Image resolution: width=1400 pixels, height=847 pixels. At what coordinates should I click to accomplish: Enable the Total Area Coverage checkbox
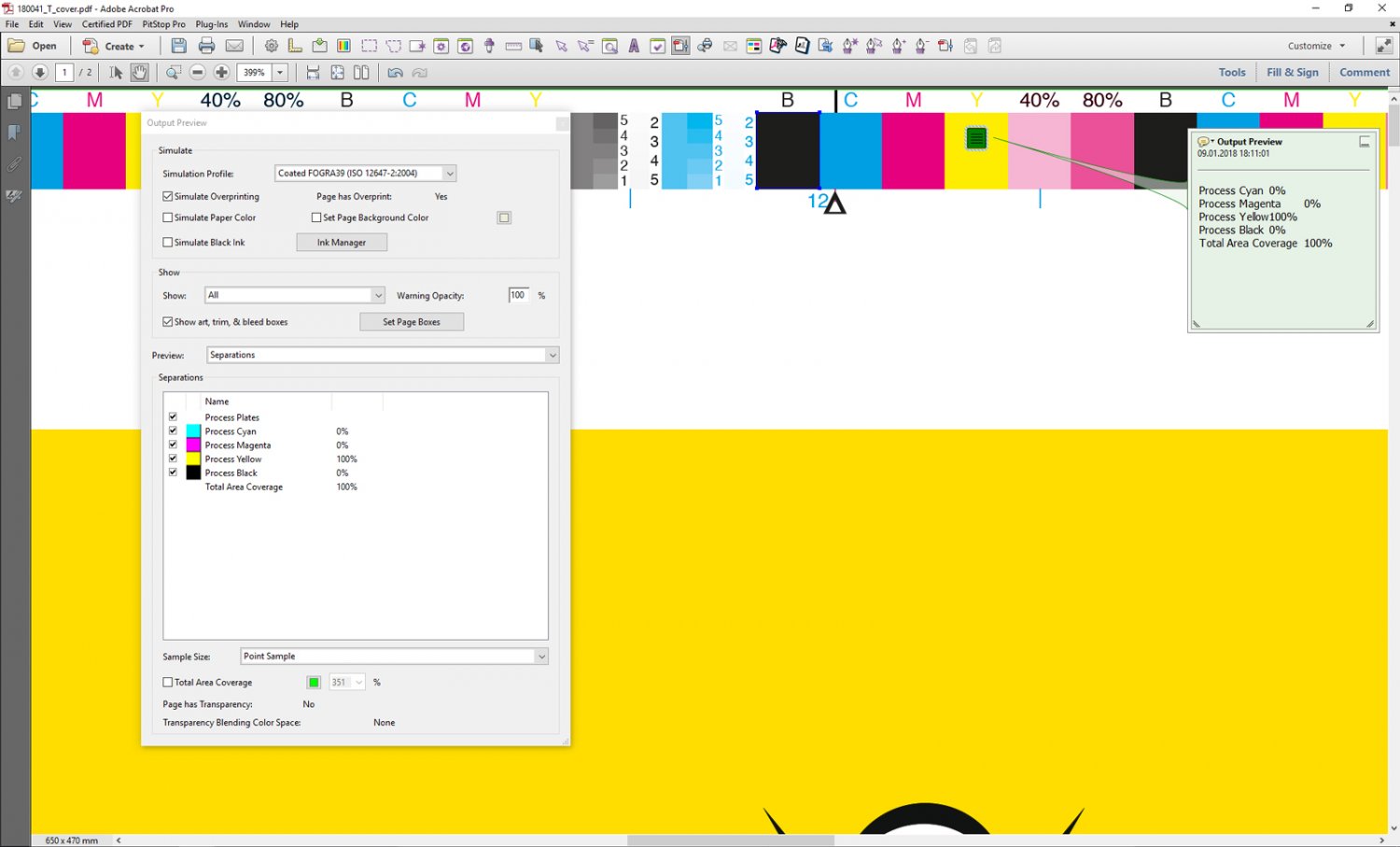click(x=168, y=683)
